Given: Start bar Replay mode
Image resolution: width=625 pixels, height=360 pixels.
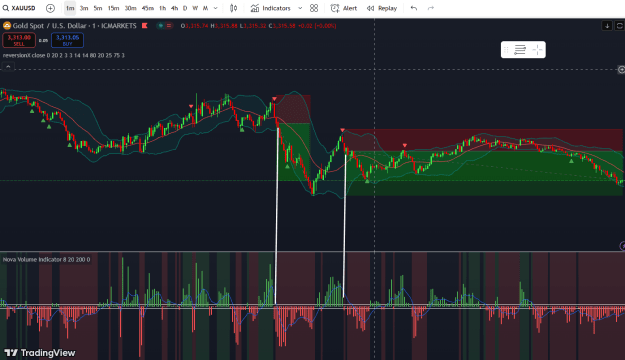Looking at the screenshot, I should point(382,8).
